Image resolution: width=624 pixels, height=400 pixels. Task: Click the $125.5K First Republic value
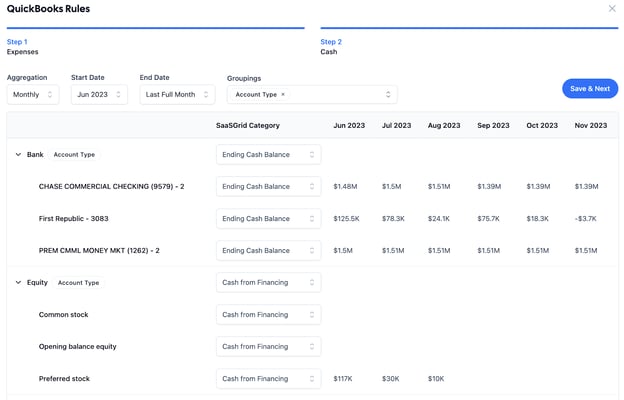click(346, 219)
